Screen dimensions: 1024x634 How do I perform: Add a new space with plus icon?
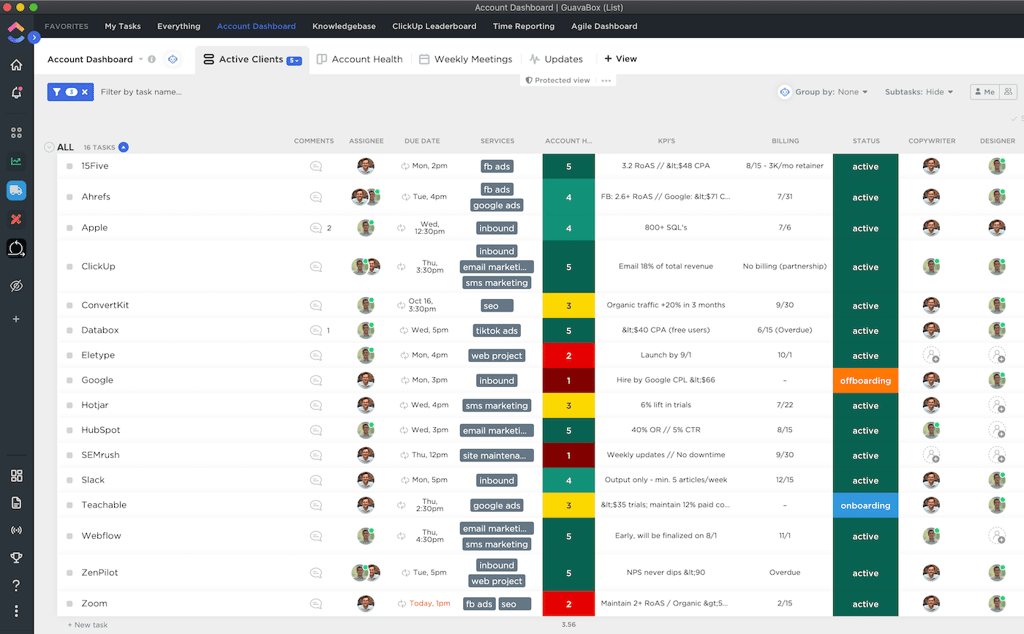pyautogui.click(x=16, y=319)
